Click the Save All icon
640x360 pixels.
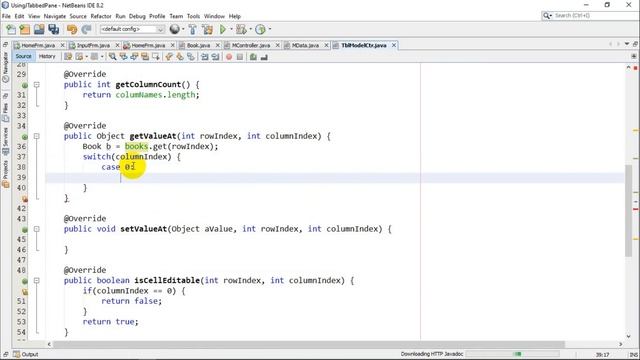click(53, 29)
